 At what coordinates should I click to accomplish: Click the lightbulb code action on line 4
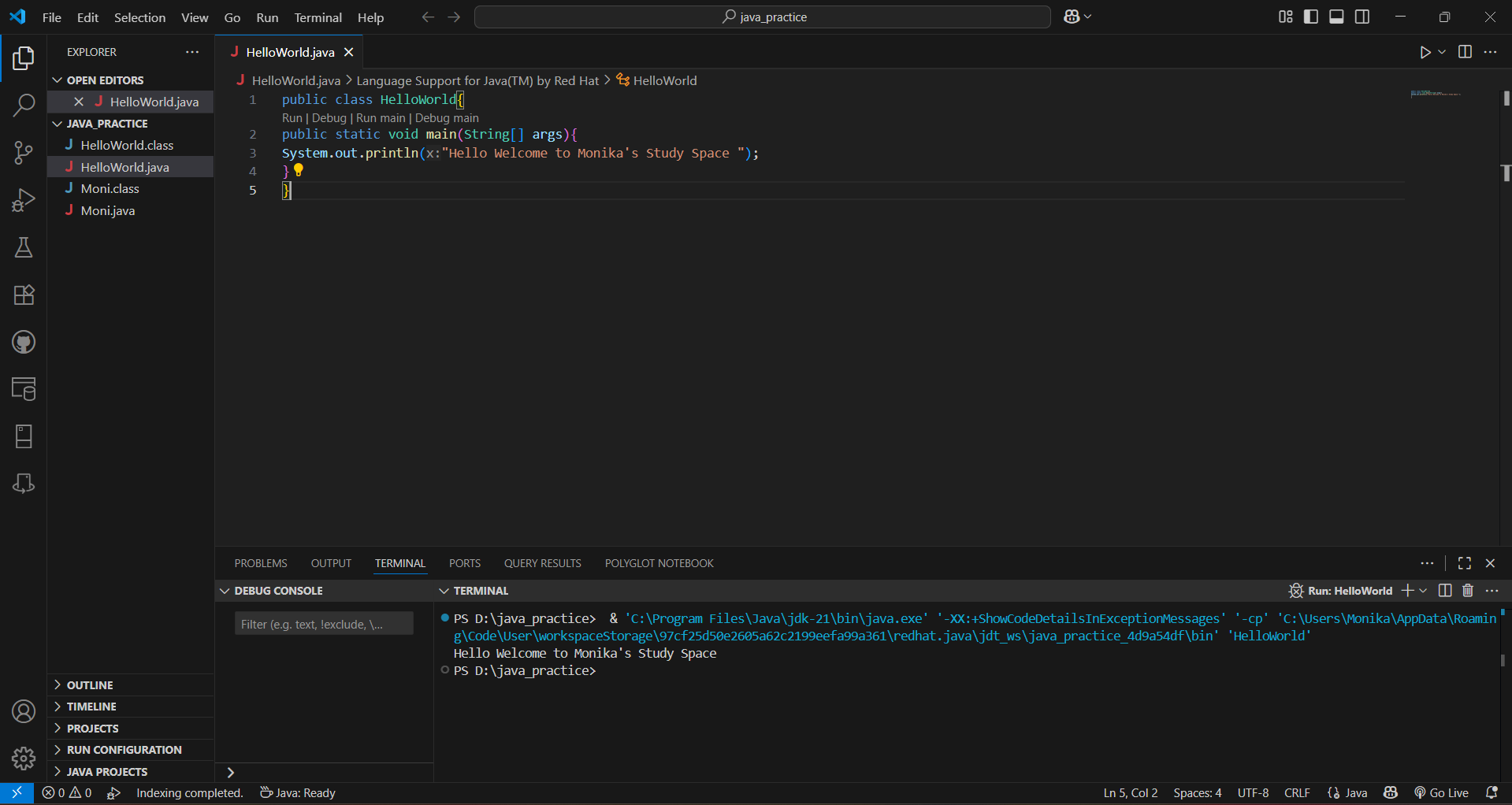(x=298, y=170)
